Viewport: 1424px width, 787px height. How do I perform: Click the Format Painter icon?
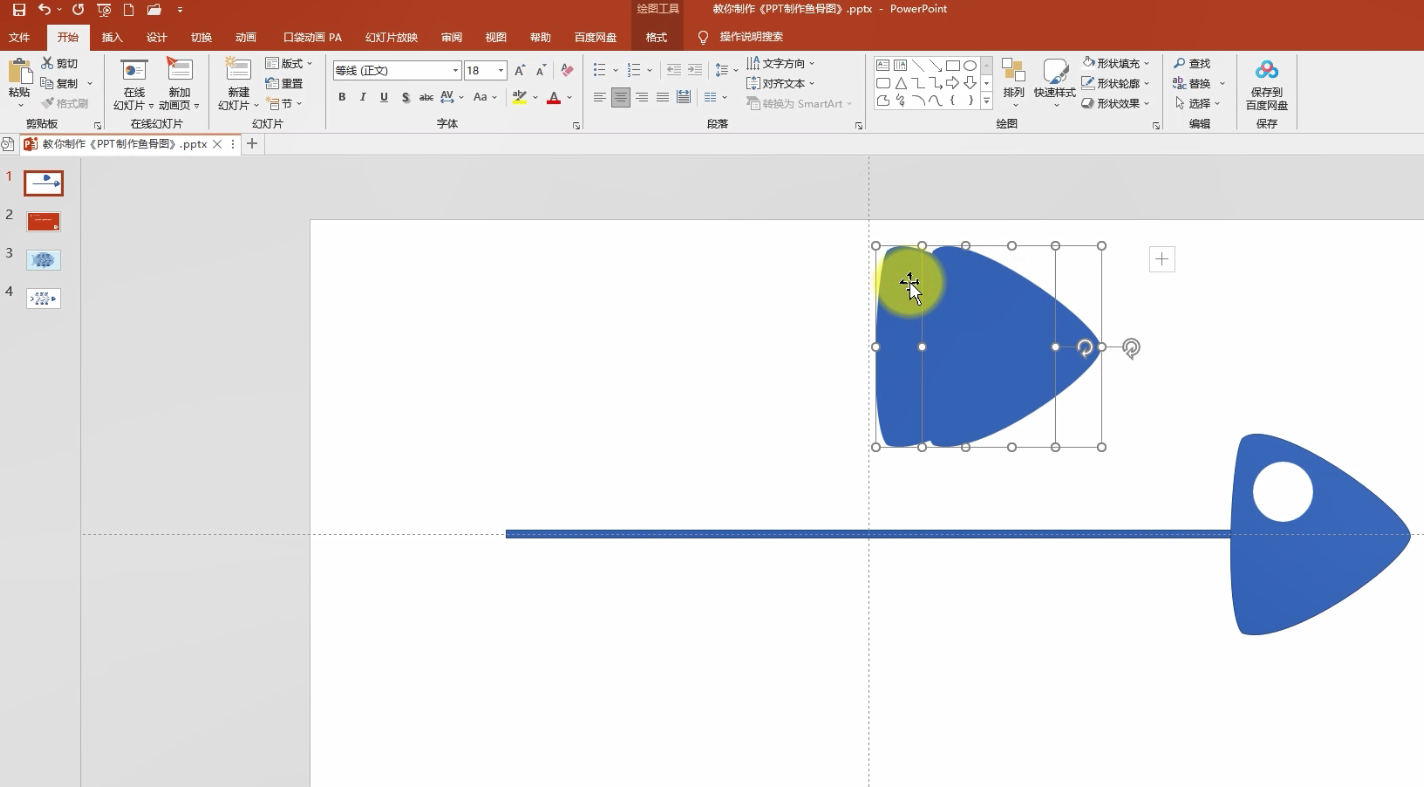point(48,104)
